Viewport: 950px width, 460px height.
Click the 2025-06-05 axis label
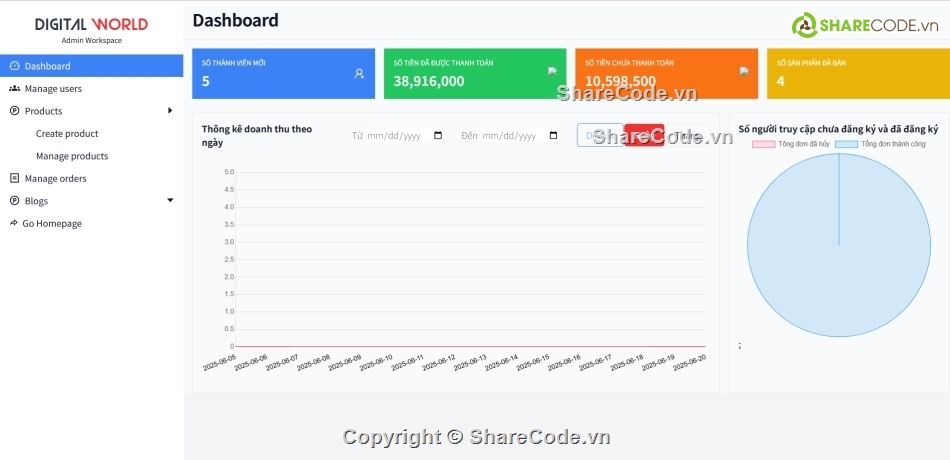point(219,362)
